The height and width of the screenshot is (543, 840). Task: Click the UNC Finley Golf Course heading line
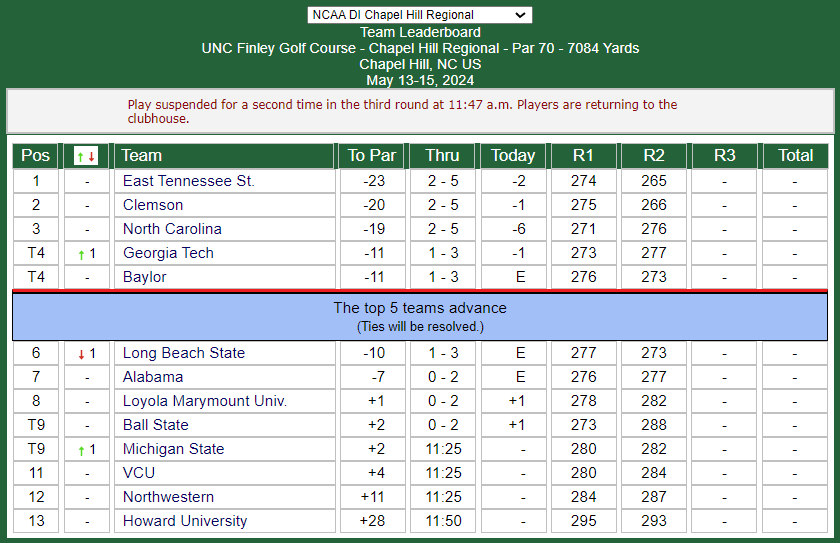[420, 48]
